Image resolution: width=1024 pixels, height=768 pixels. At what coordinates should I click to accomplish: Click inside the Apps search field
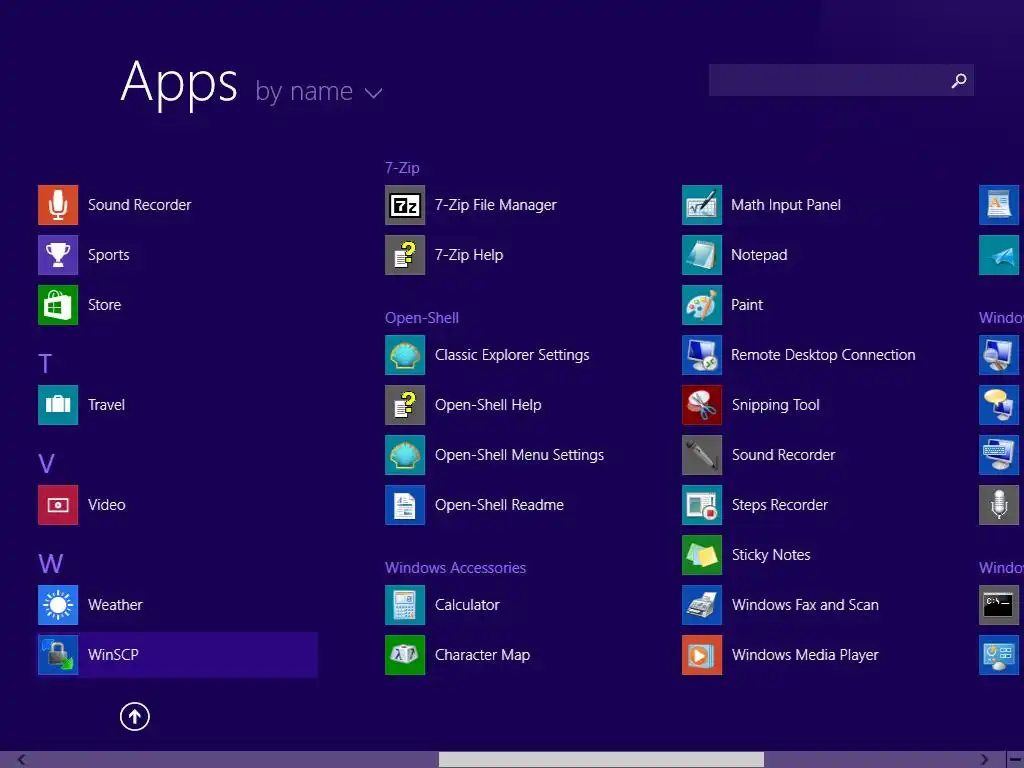coord(841,80)
